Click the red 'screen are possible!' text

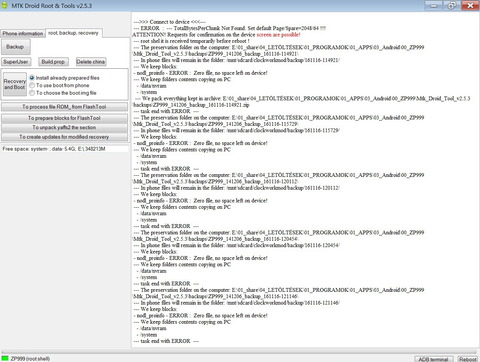coord(278,35)
